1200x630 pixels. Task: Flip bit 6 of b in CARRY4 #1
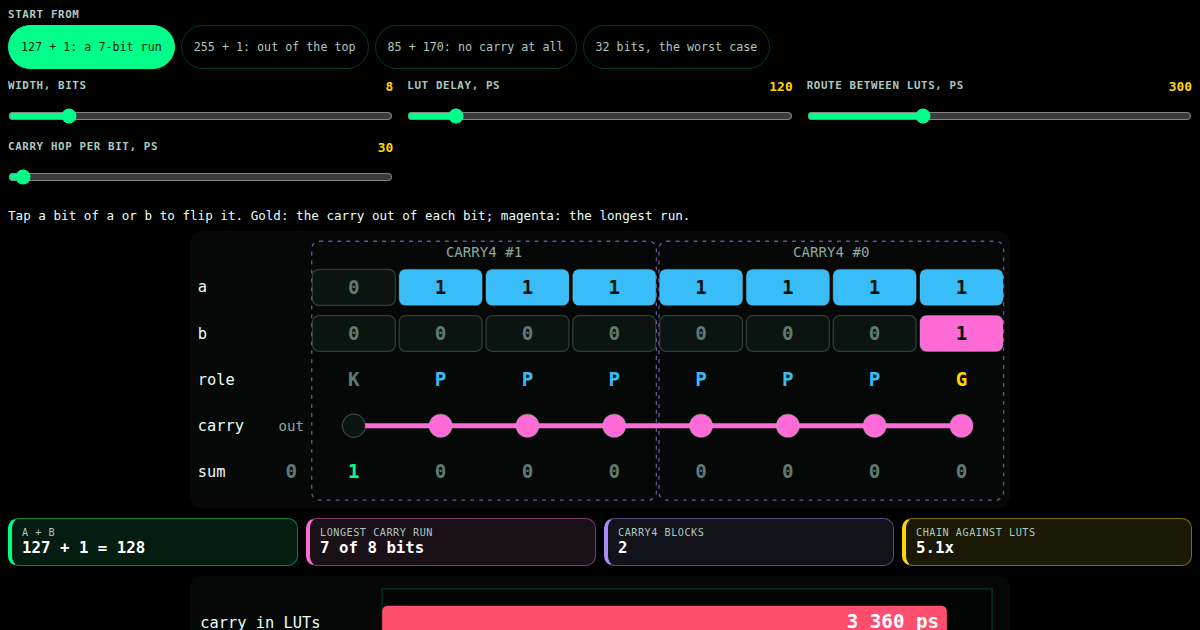pos(440,333)
